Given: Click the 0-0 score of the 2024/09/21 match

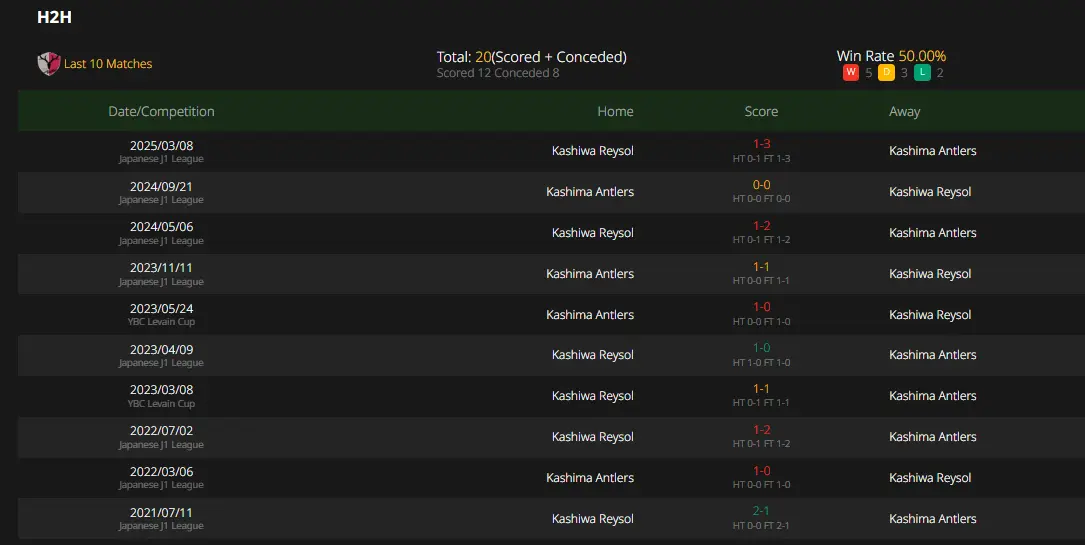Looking at the screenshot, I should 761,185.
